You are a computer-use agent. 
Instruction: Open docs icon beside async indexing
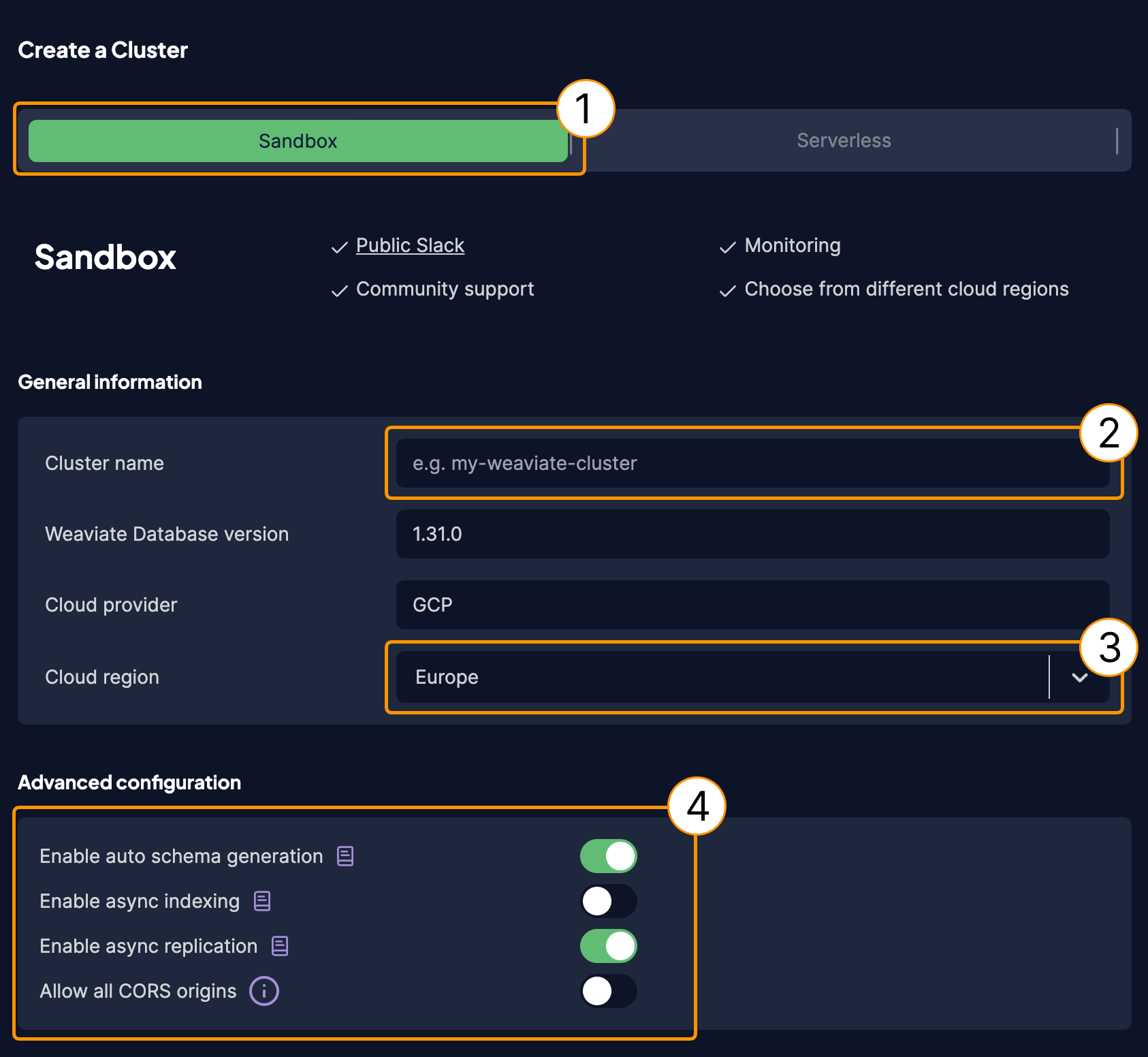tap(262, 901)
